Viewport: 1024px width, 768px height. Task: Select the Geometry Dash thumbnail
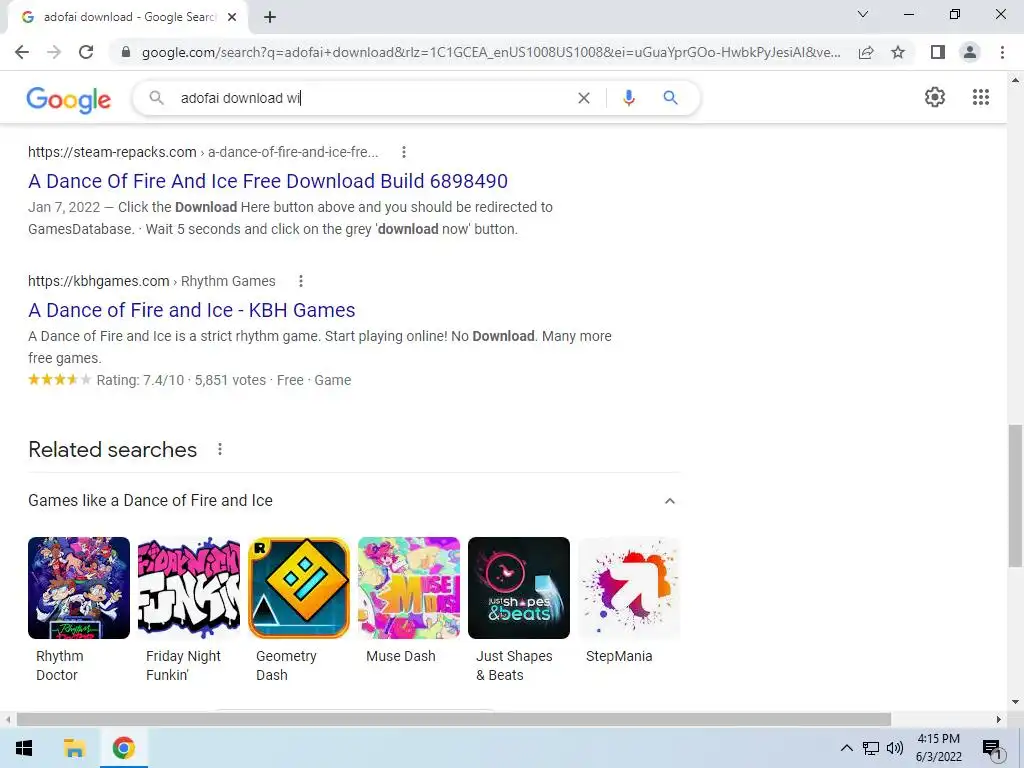click(x=299, y=588)
